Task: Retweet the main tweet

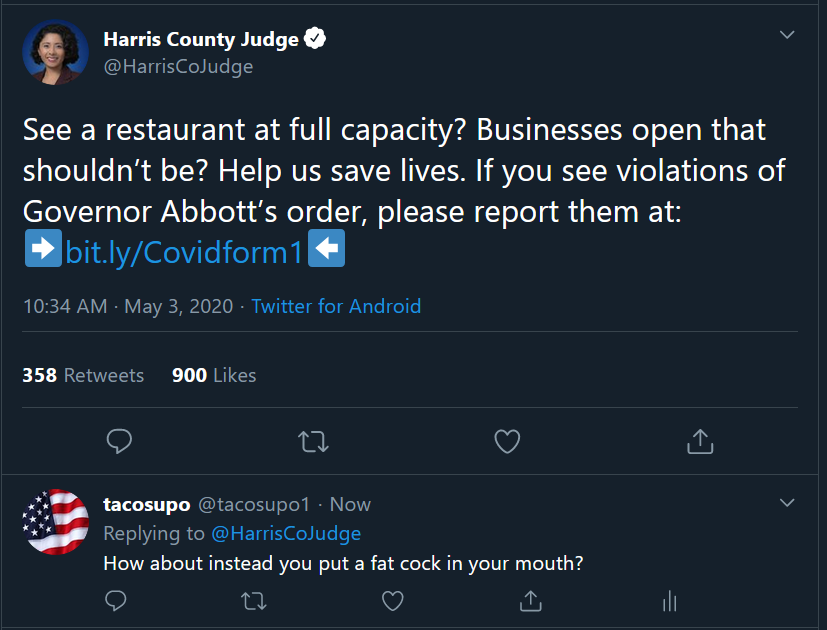Action: (x=313, y=441)
